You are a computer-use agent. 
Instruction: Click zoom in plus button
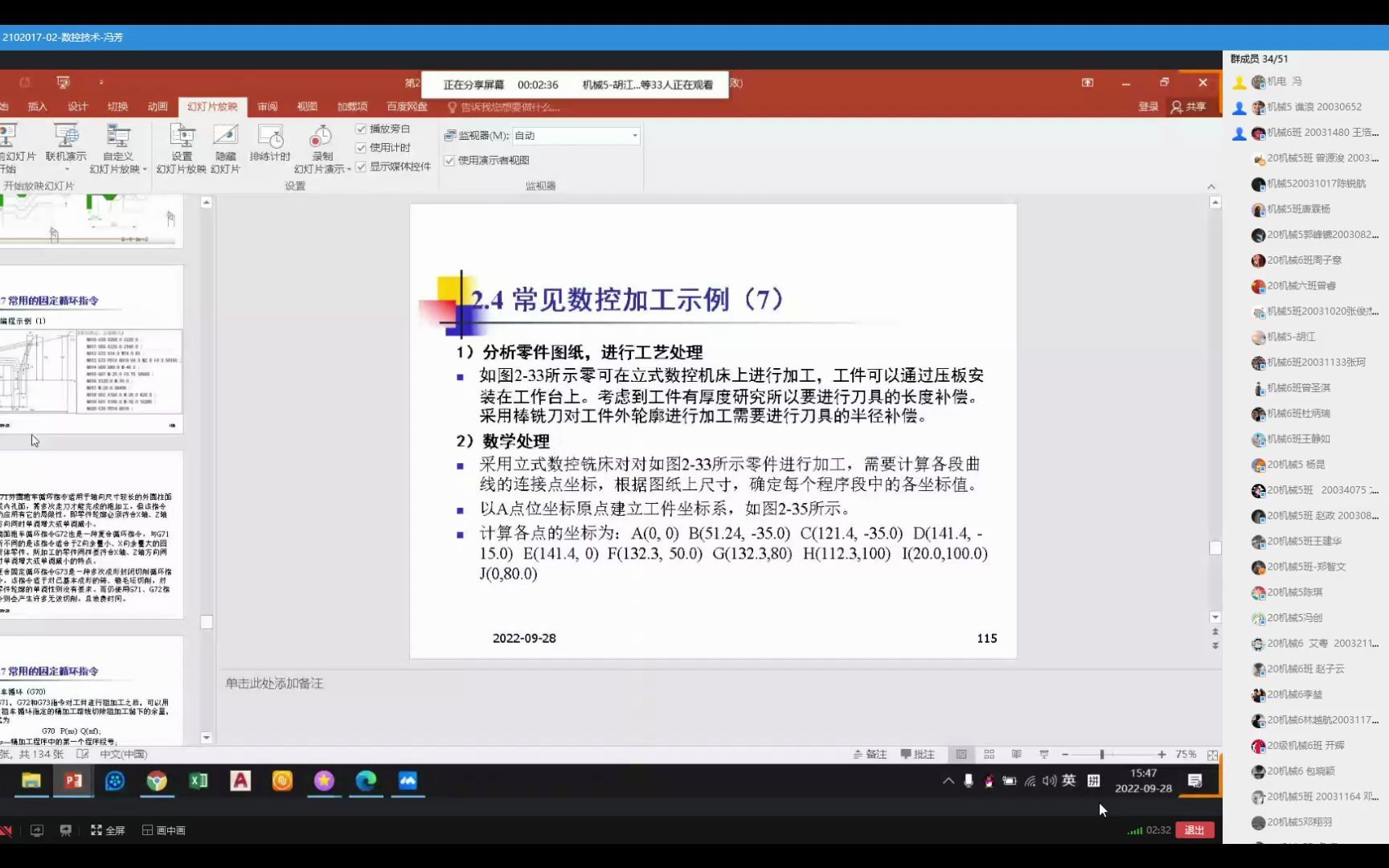tap(1162, 754)
